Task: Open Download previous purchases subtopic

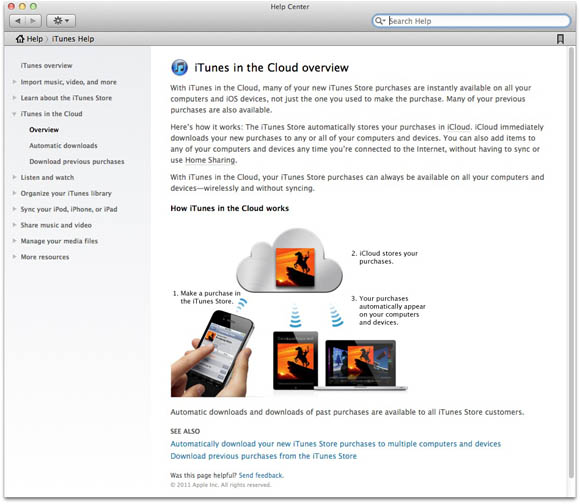Action: pos(77,162)
